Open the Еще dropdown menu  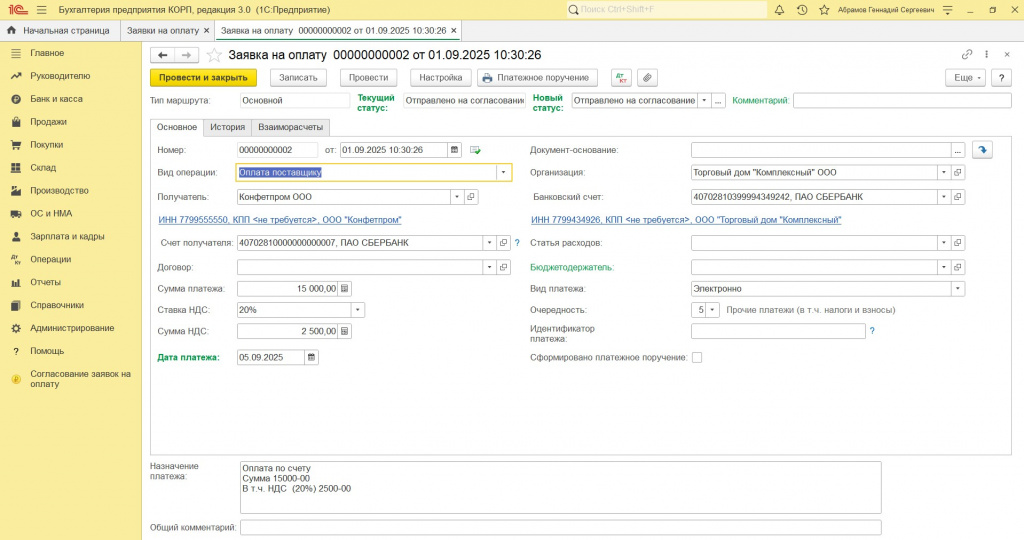coord(965,78)
